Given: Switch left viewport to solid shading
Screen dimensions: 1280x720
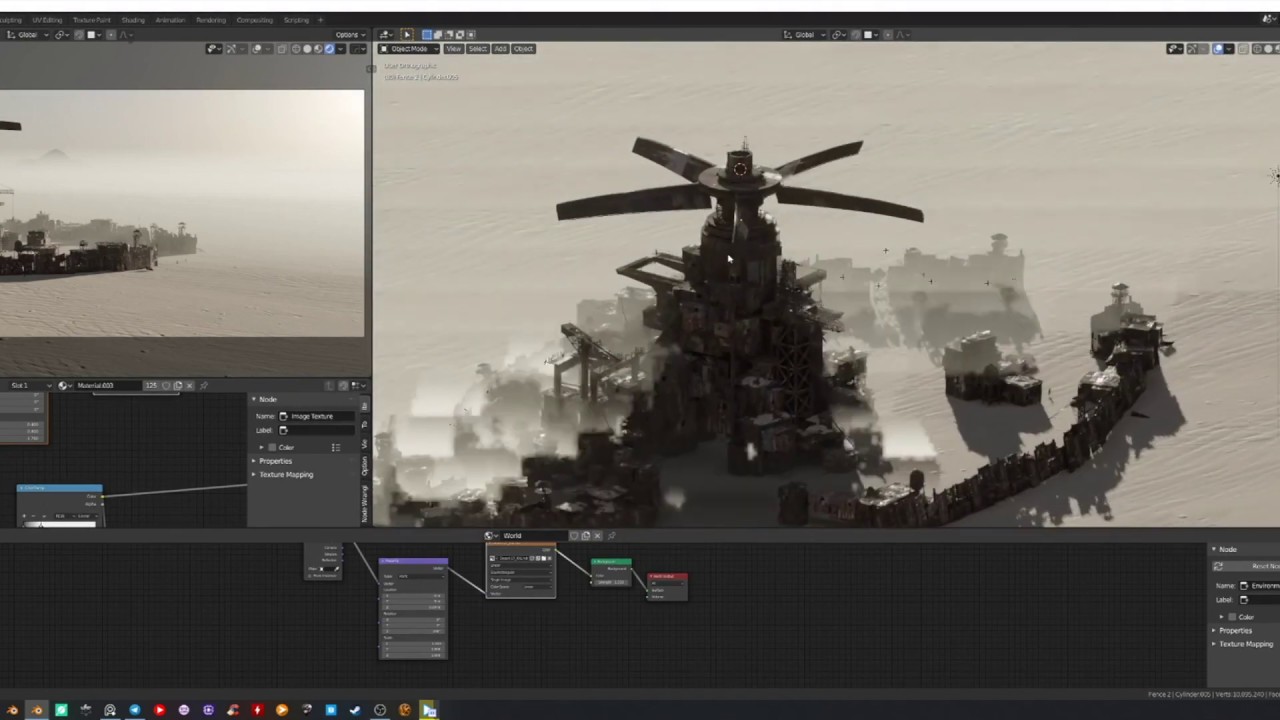Looking at the screenshot, I should coord(307,48).
